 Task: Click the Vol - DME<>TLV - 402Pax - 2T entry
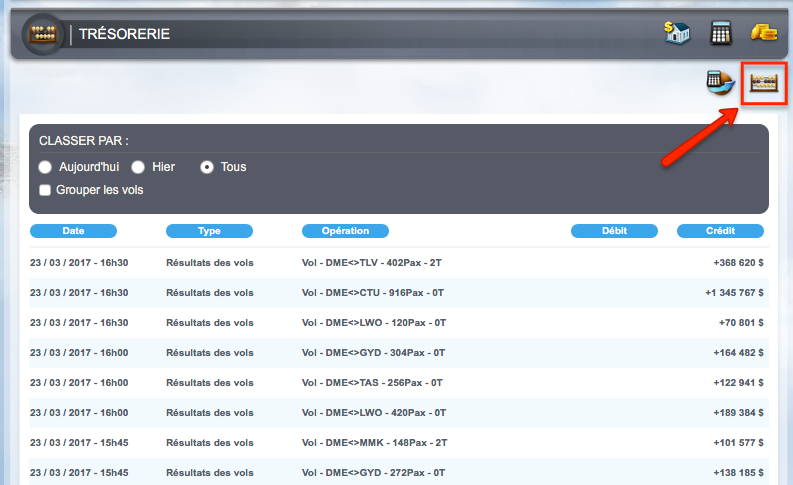pos(372,263)
